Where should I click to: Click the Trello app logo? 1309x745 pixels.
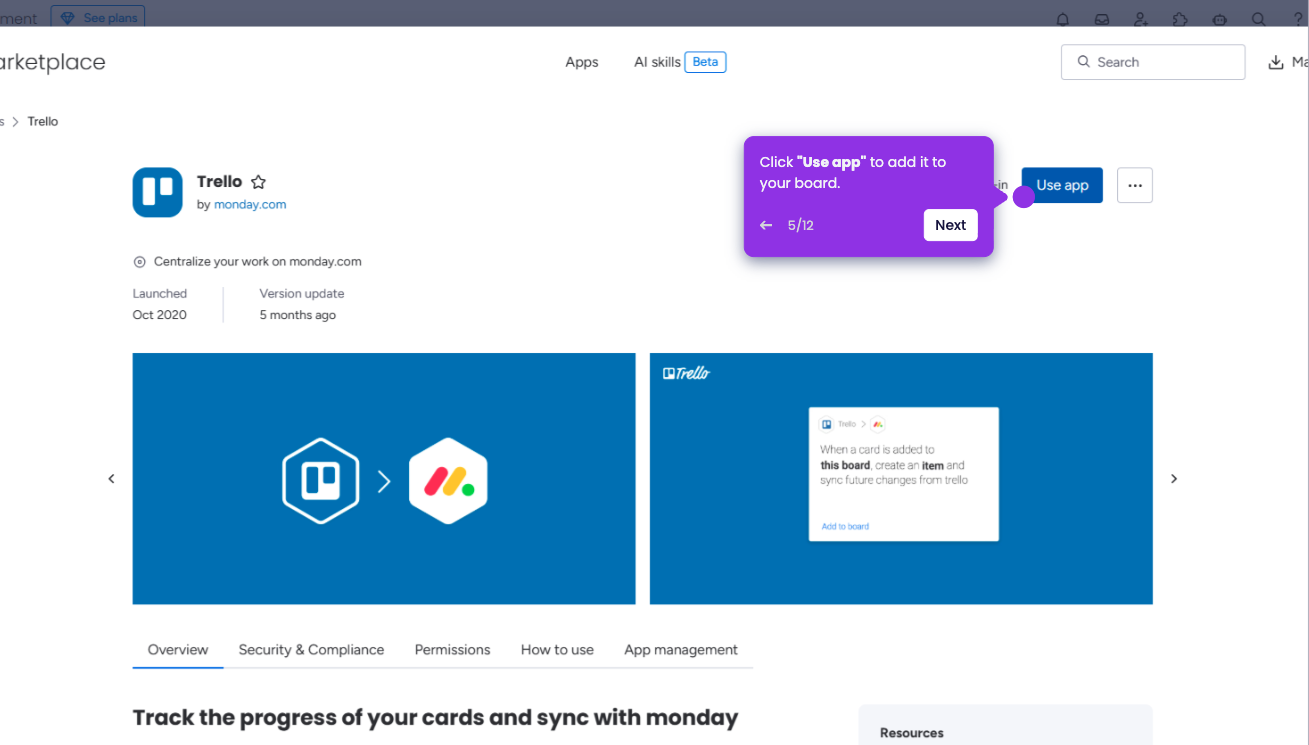point(158,192)
